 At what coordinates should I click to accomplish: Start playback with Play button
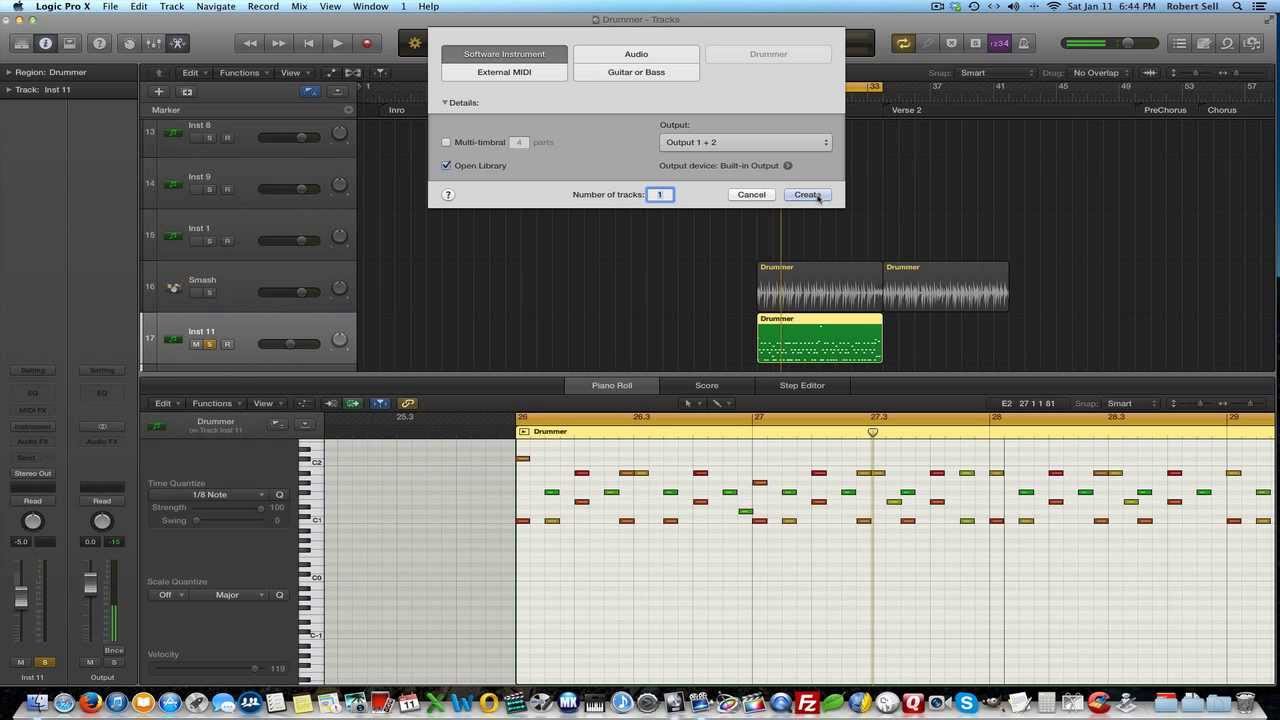(x=337, y=43)
